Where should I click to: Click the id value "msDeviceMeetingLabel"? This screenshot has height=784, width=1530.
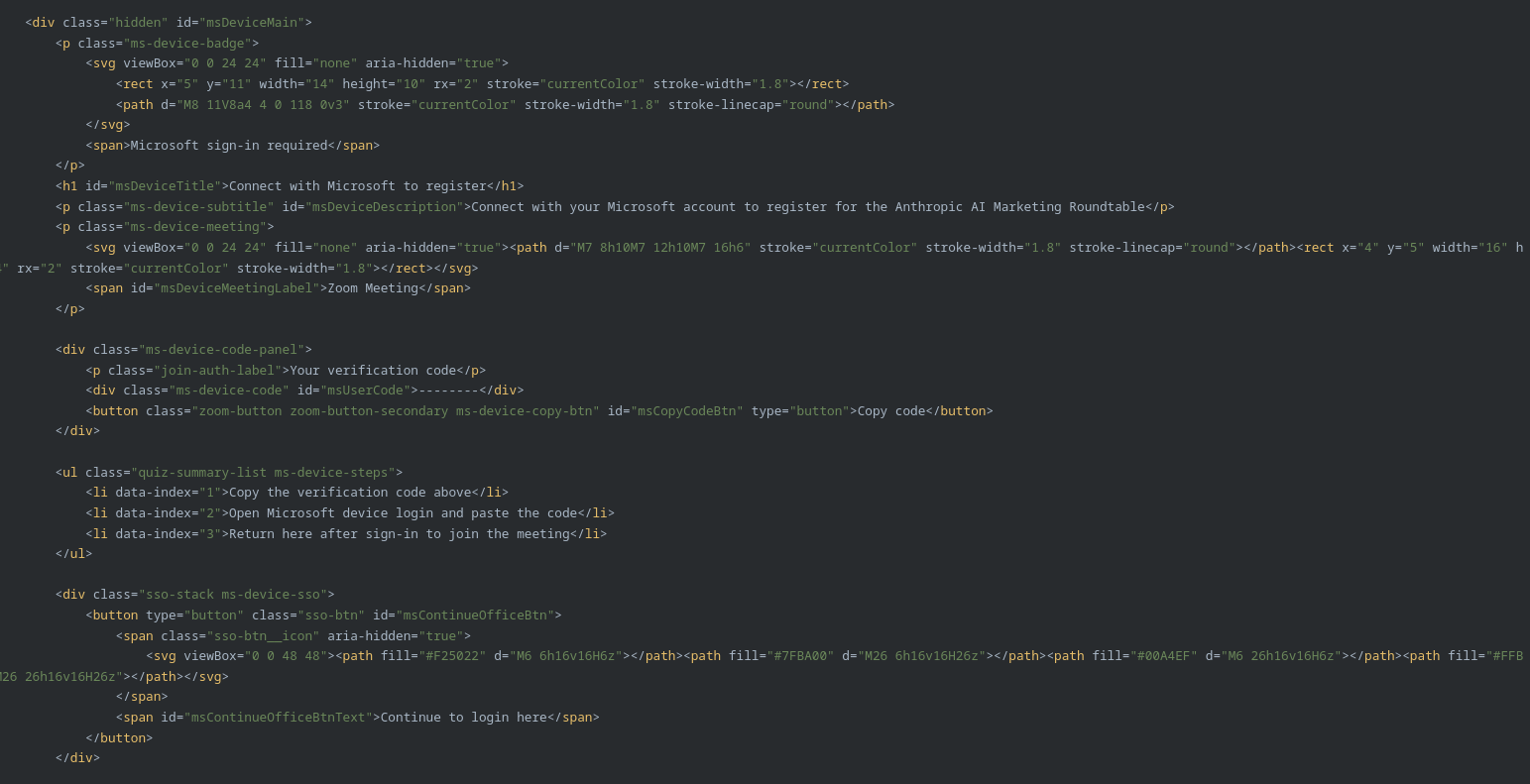click(x=237, y=287)
